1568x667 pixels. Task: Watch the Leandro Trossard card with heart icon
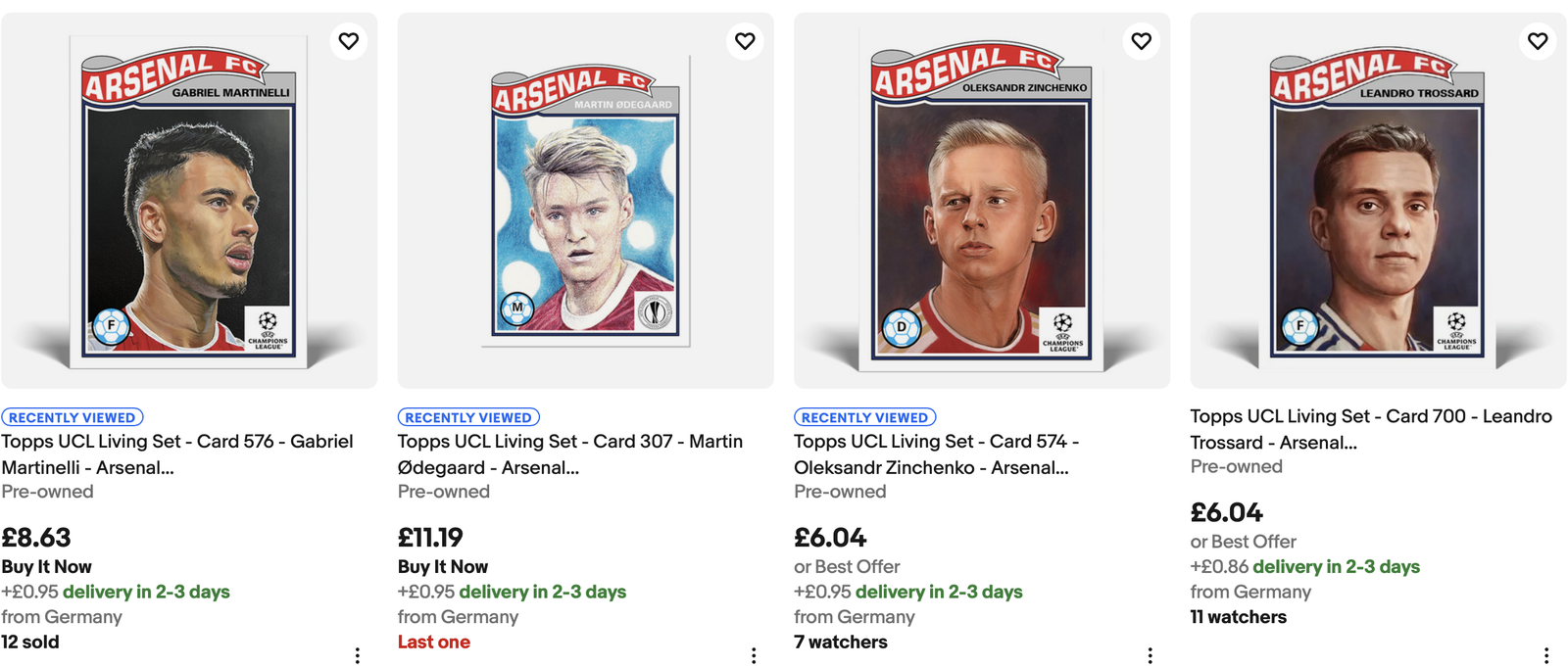pyautogui.click(x=1538, y=41)
